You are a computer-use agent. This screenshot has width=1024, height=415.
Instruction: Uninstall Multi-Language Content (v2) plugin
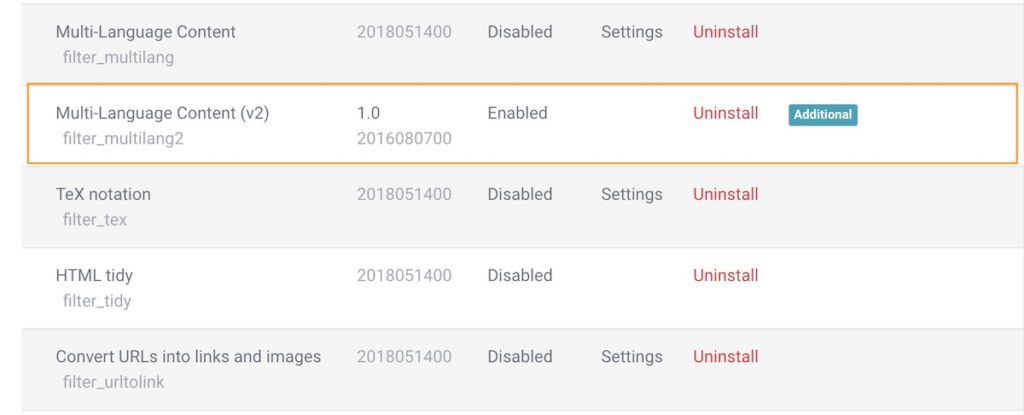tap(725, 113)
